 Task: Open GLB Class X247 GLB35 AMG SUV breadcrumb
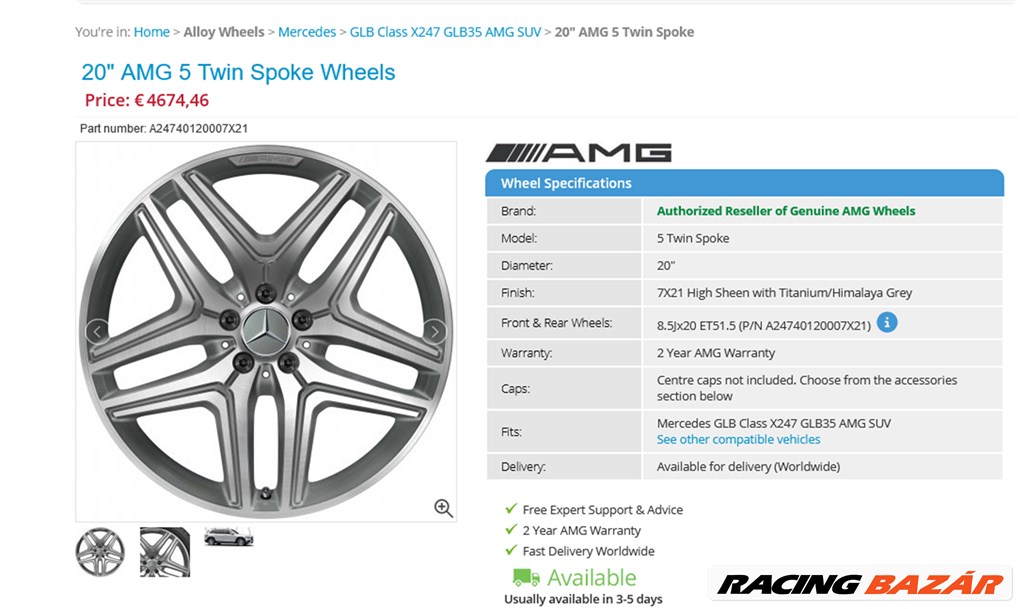point(445,32)
